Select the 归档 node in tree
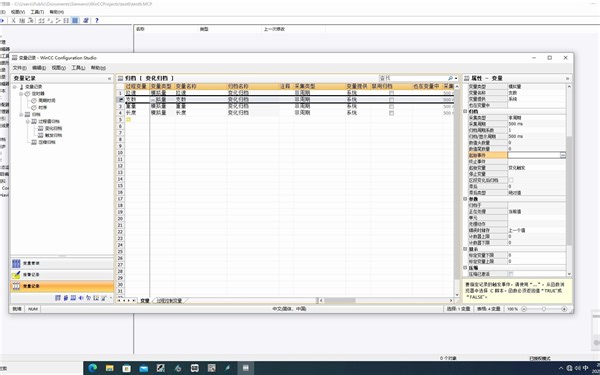Screen dimensions: 600x375 [x=33, y=114]
